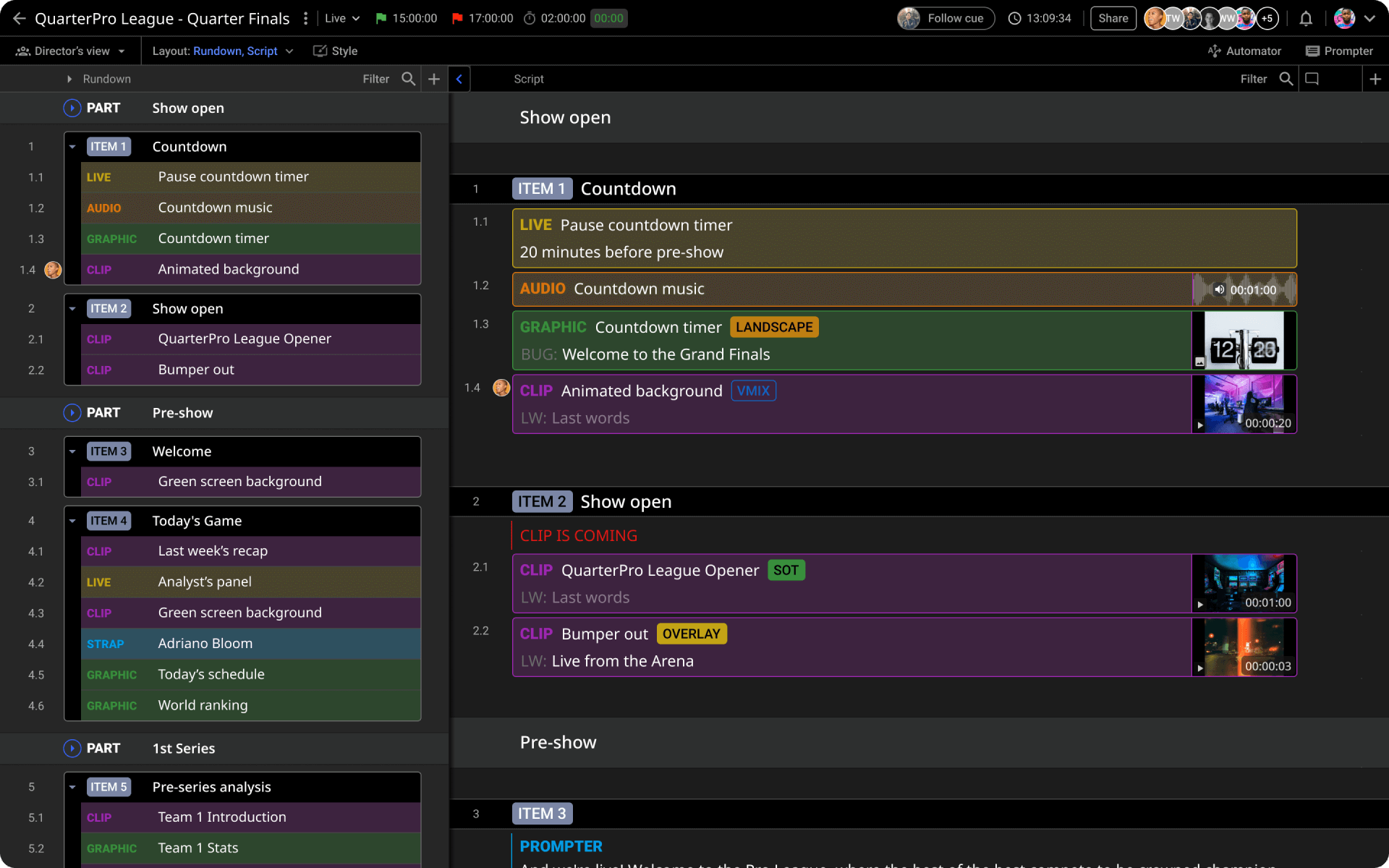Open the Style menu
1389x868 pixels.
coord(336,51)
